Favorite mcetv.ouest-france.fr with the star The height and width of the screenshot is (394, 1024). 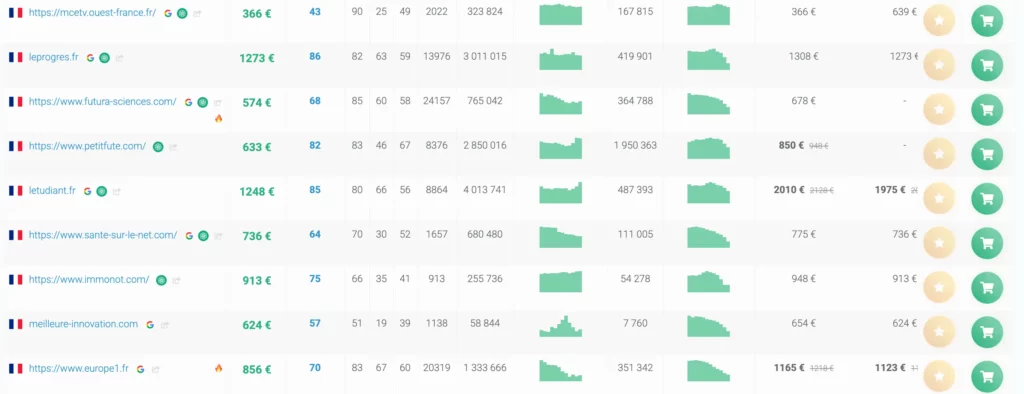point(938,20)
